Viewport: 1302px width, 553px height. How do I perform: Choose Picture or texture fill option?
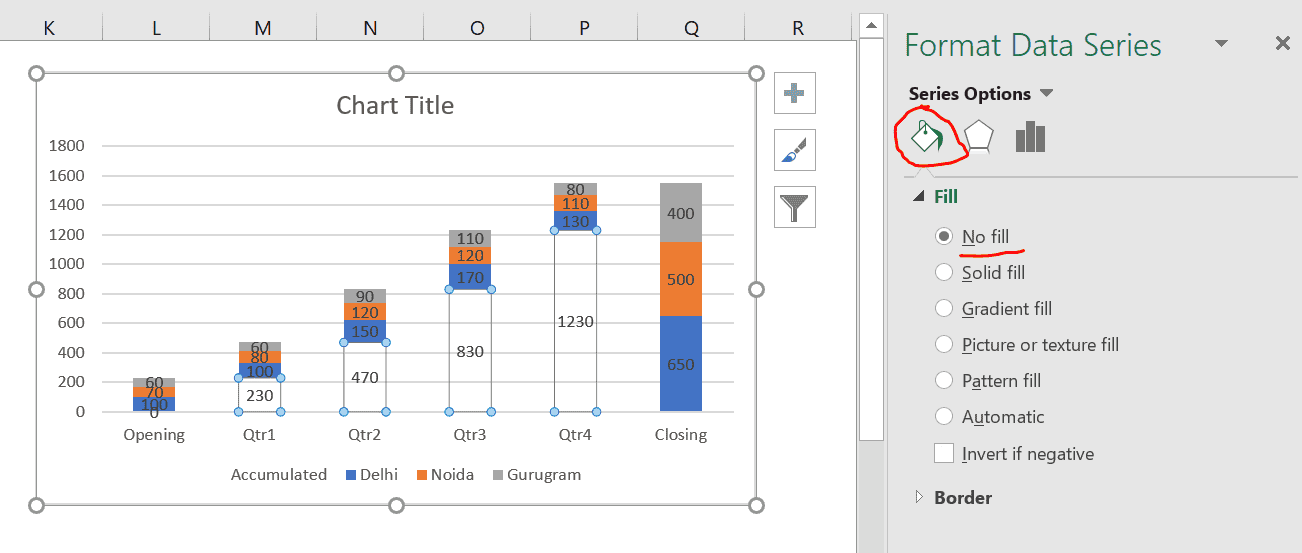tap(943, 345)
